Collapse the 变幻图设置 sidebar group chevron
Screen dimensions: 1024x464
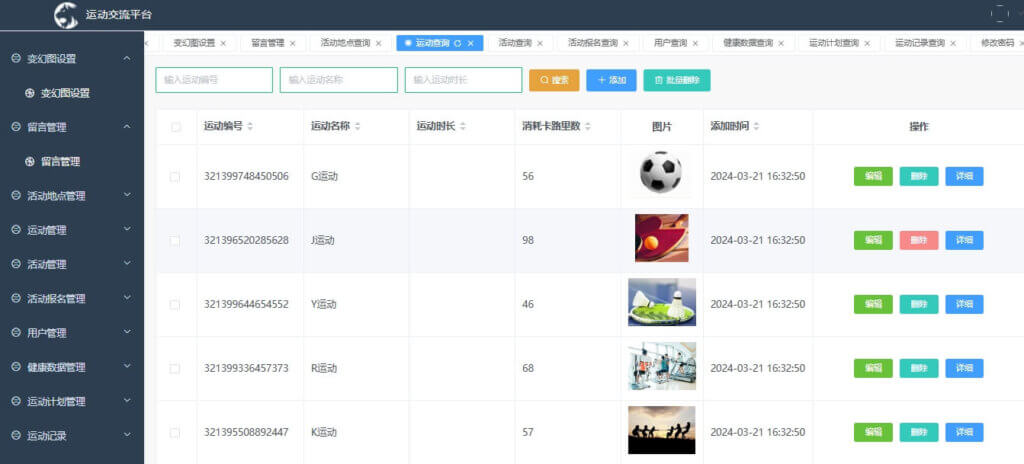point(127,58)
